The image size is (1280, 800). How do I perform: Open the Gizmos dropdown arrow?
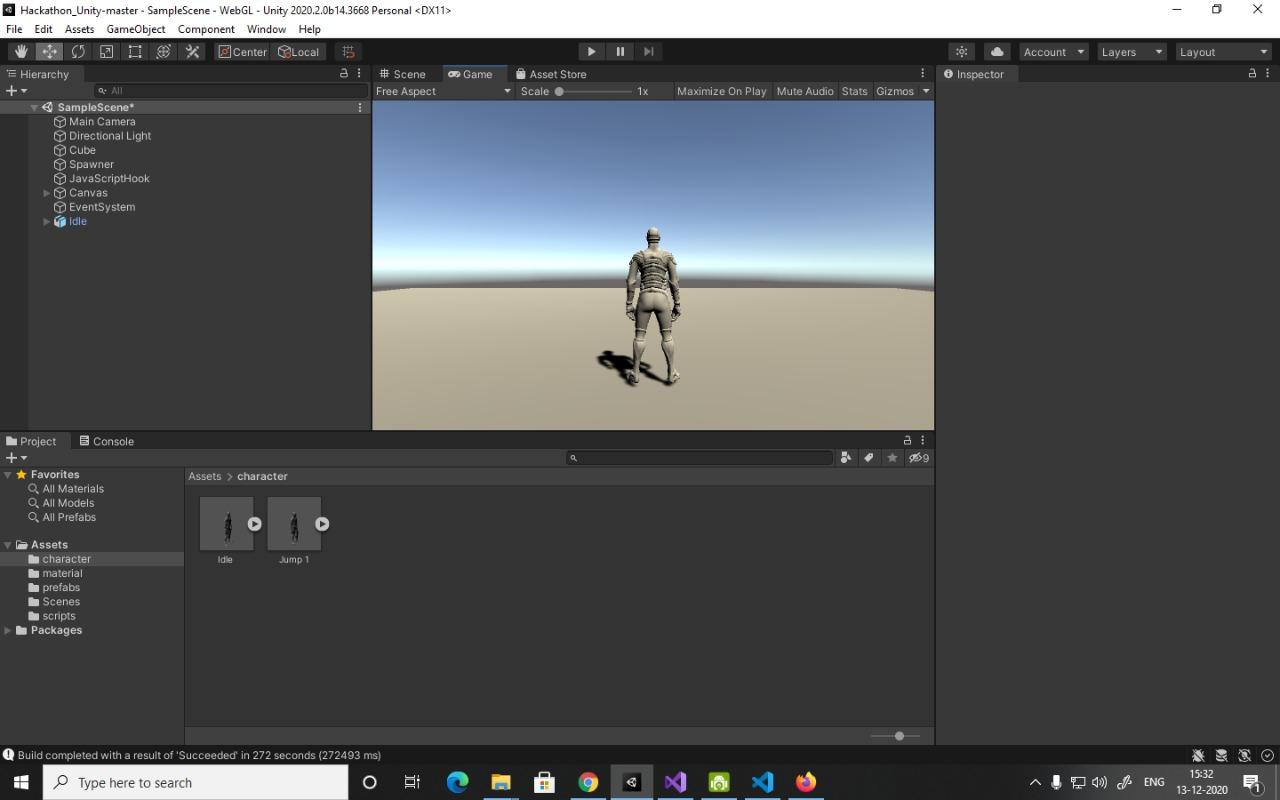point(926,91)
